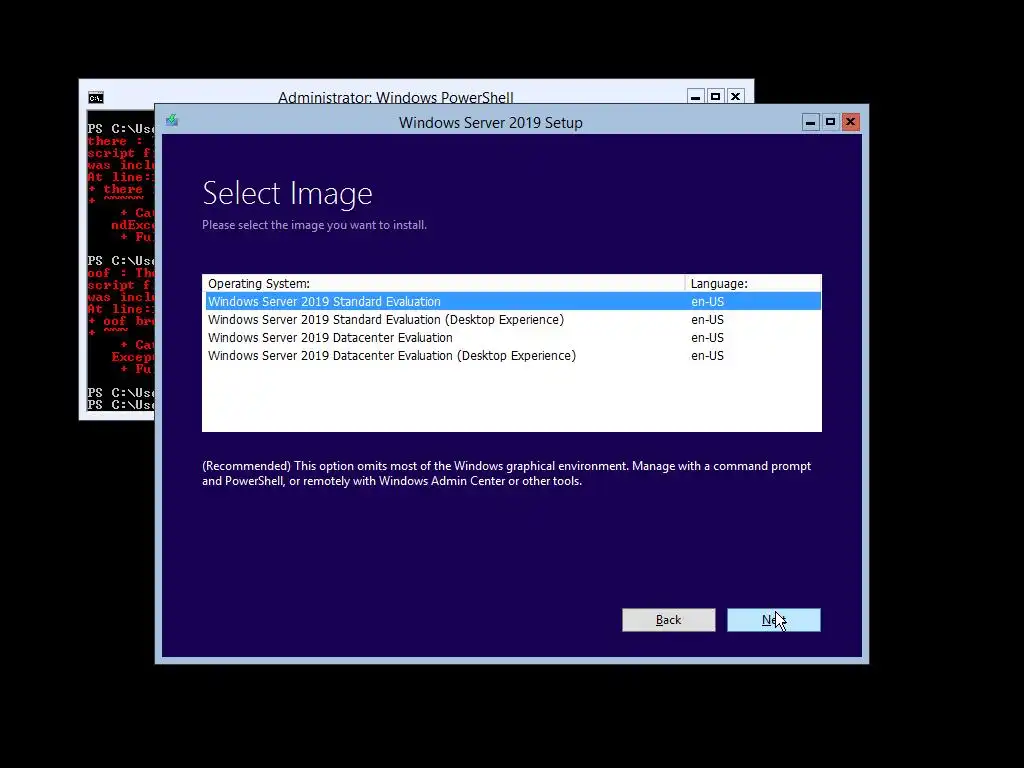This screenshot has width=1024, height=768.
Task: Go back with the Back button
Action: tap(669, 620)
